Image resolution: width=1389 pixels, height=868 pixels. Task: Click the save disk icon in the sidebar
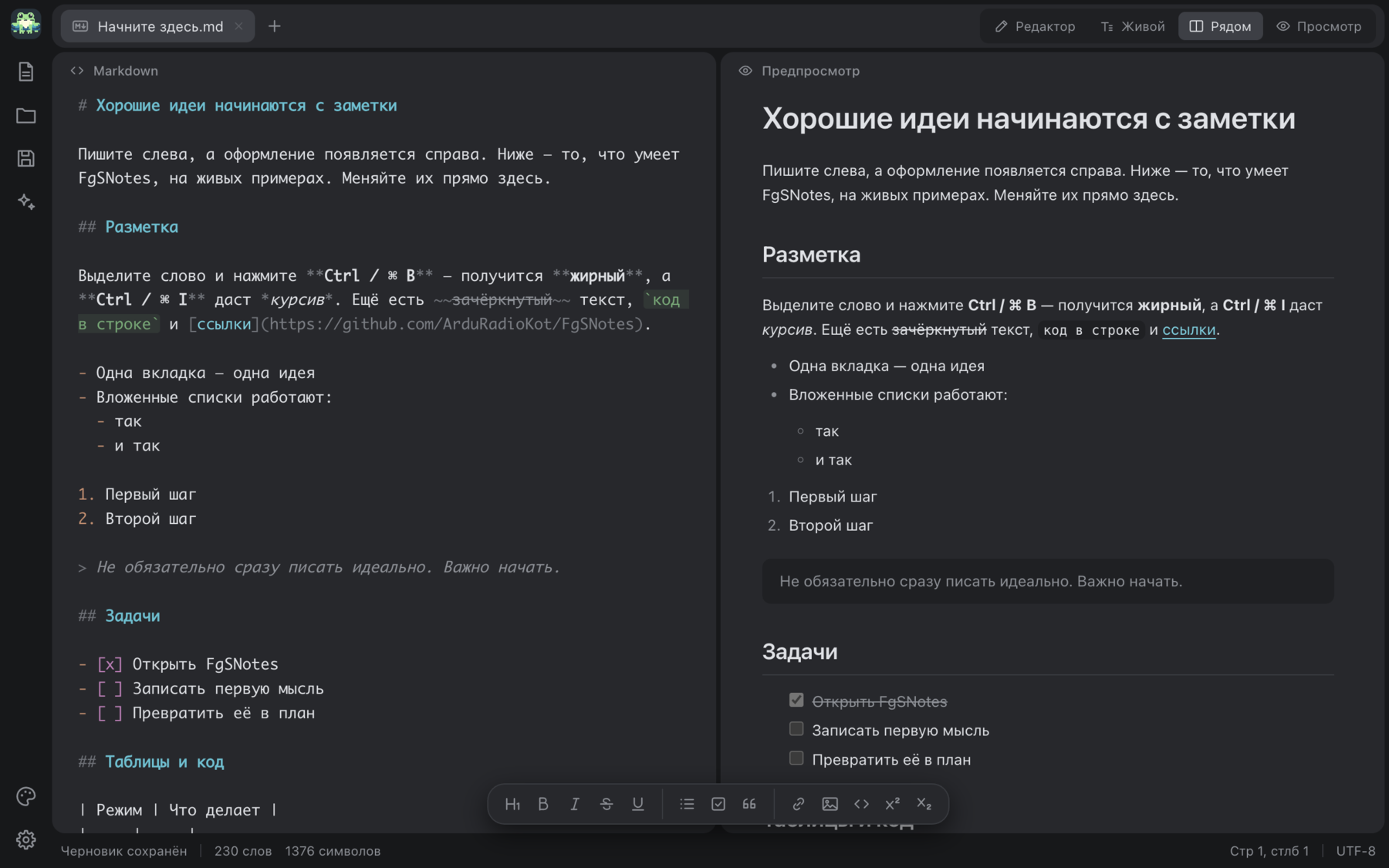click(x=25, y=158)
